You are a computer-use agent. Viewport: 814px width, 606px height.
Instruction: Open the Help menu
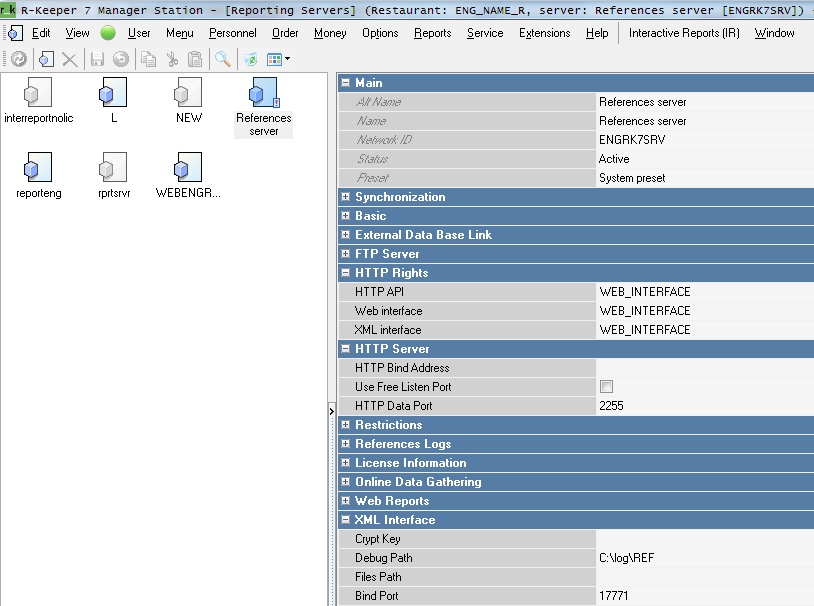coord(597,33)
